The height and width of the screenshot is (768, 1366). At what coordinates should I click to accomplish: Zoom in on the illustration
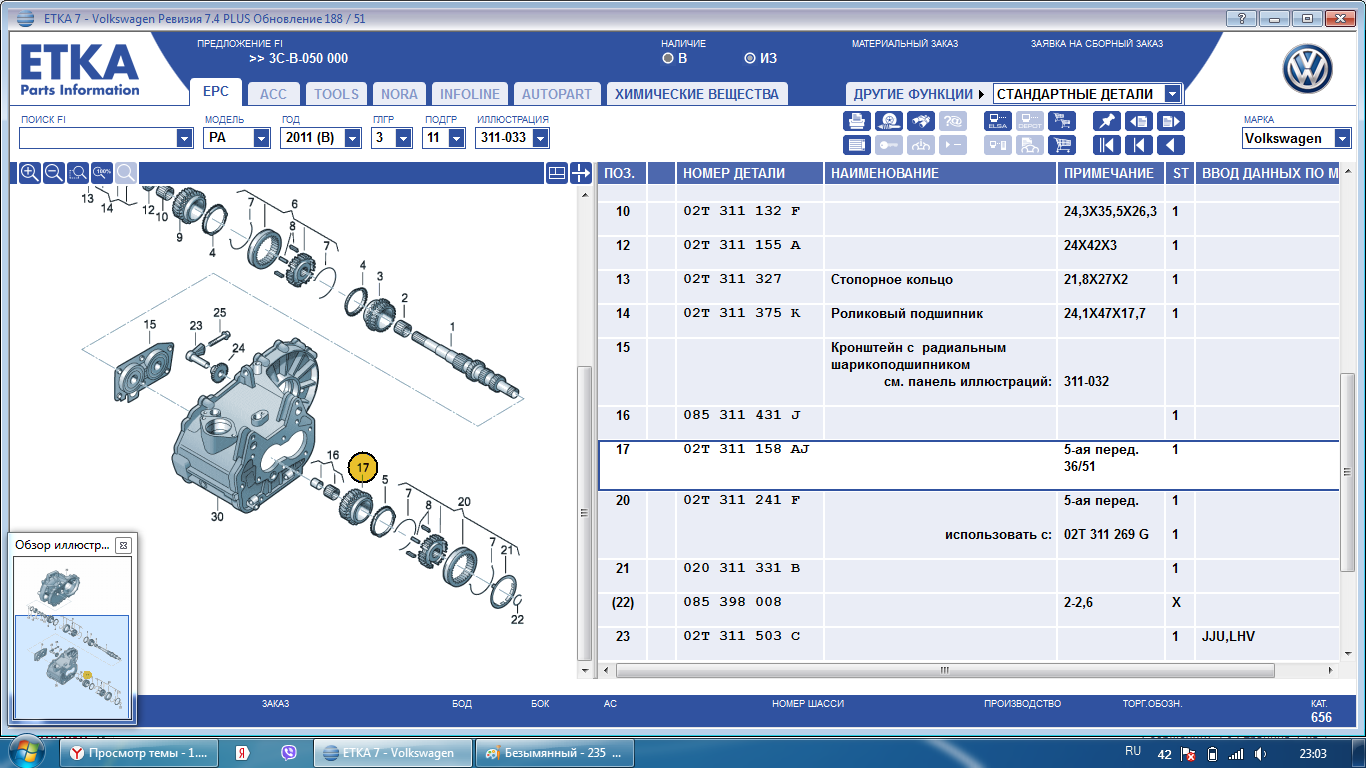pyautogui.click(x=30, y=173)
